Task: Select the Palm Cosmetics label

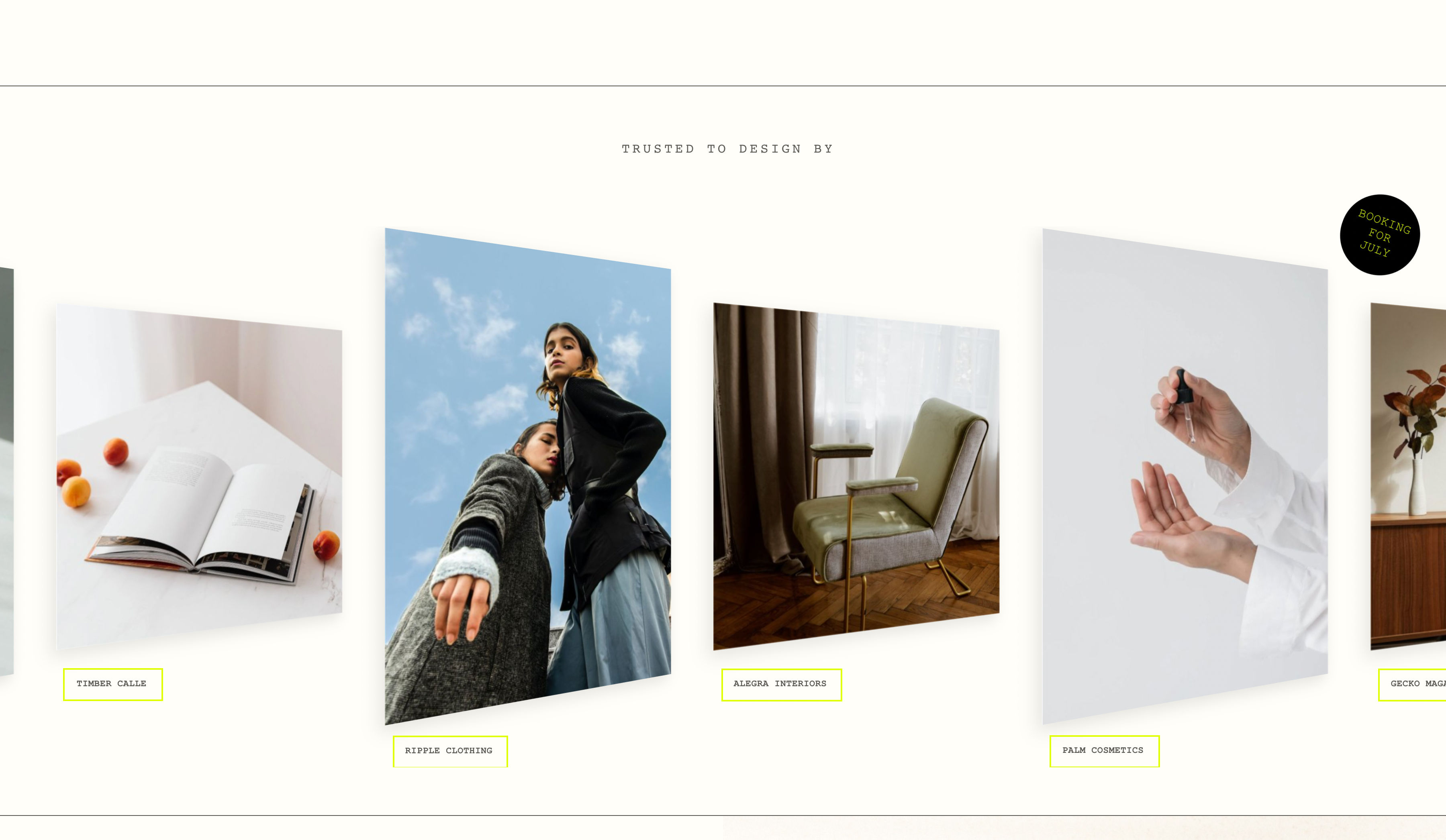Action: [1104, 751]
